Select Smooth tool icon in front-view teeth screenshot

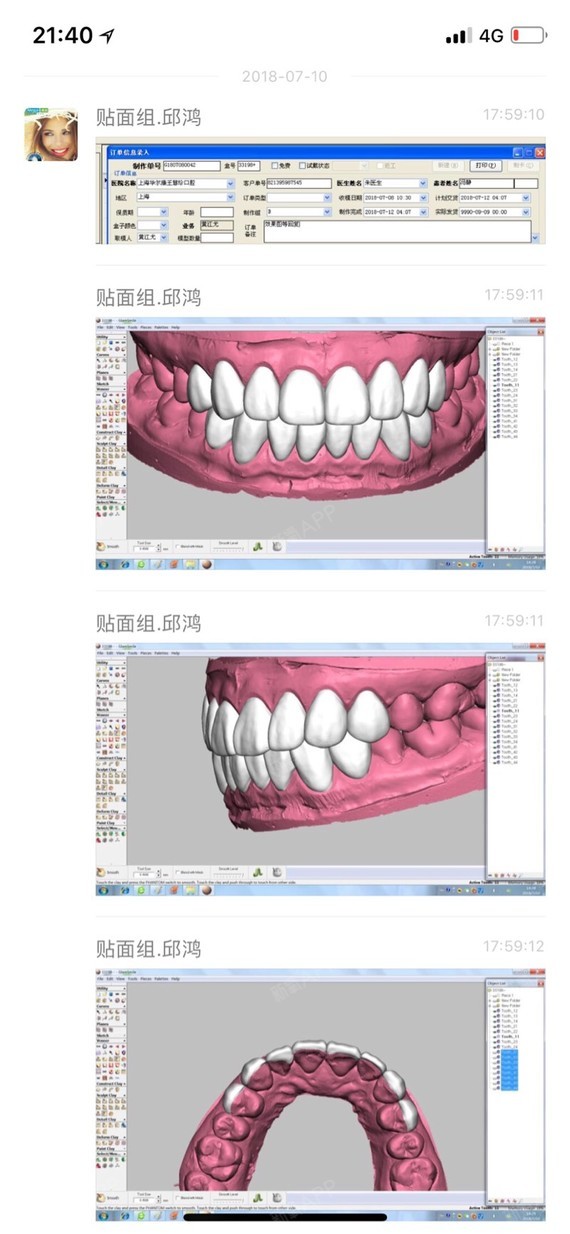click(101, 547)
